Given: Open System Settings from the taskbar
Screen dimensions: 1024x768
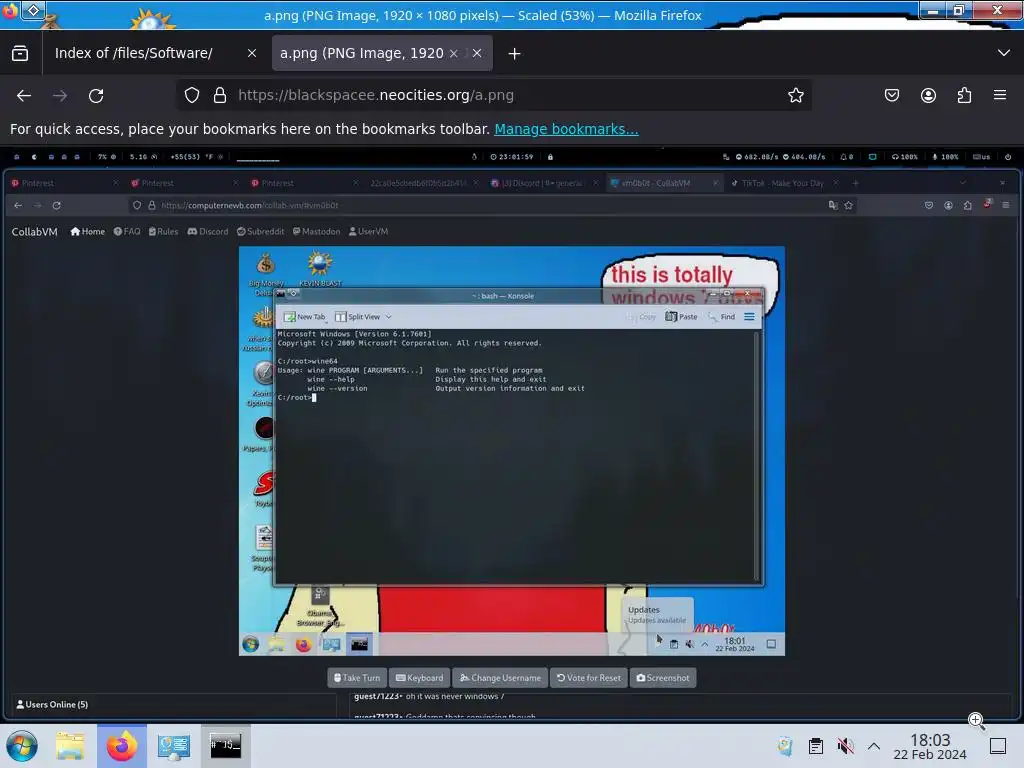Looking at the screenshot, I should pyautogui.click(x=174, y=746).
